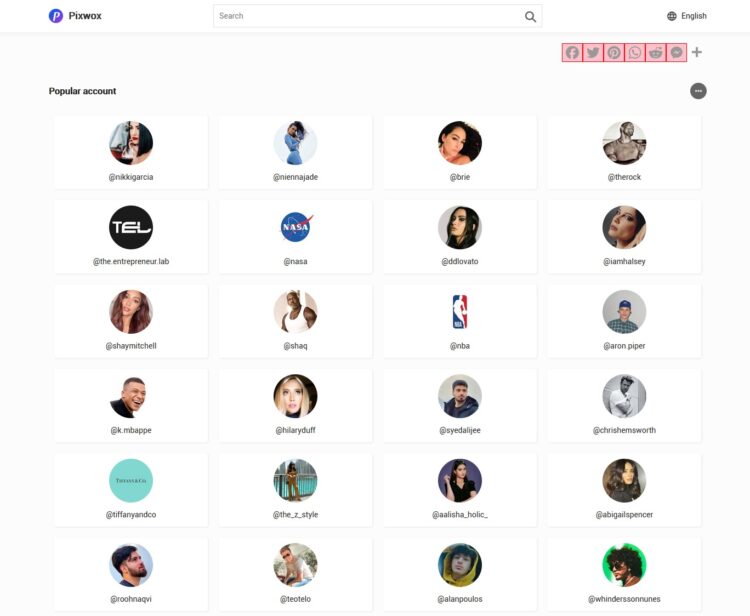The height and width of the screenshot is (616, 750).
Task: Open the three-dots menu beside Popular account
Action: pyautogui.click(x=698, y=91)
